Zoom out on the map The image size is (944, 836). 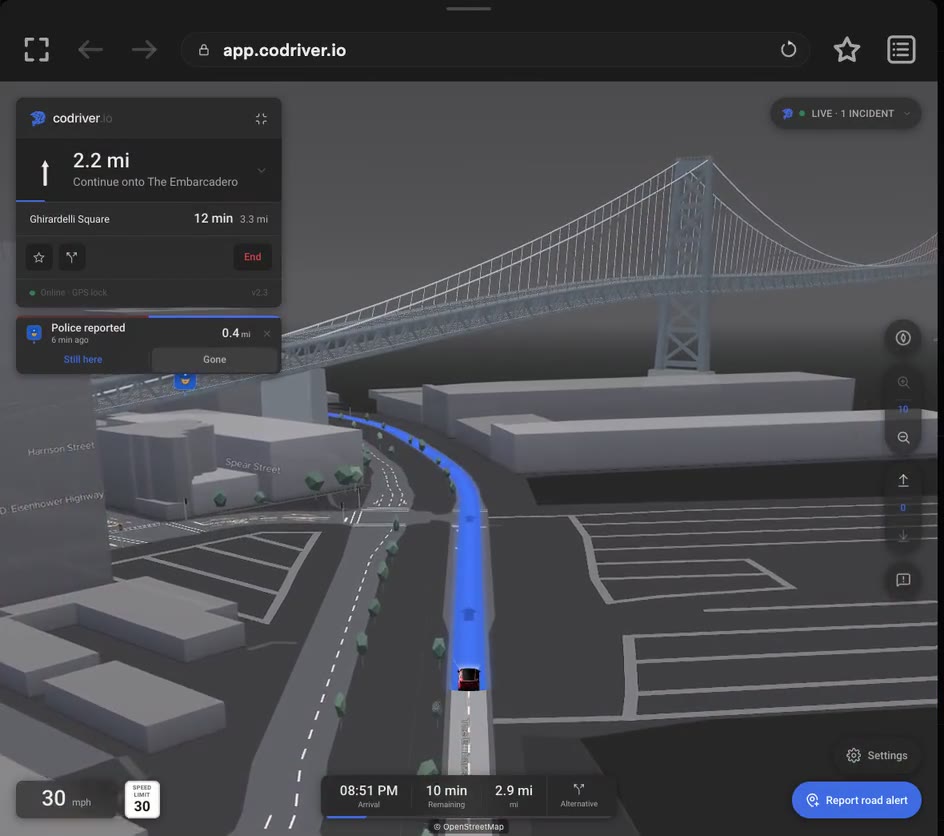tap(903, 438)
